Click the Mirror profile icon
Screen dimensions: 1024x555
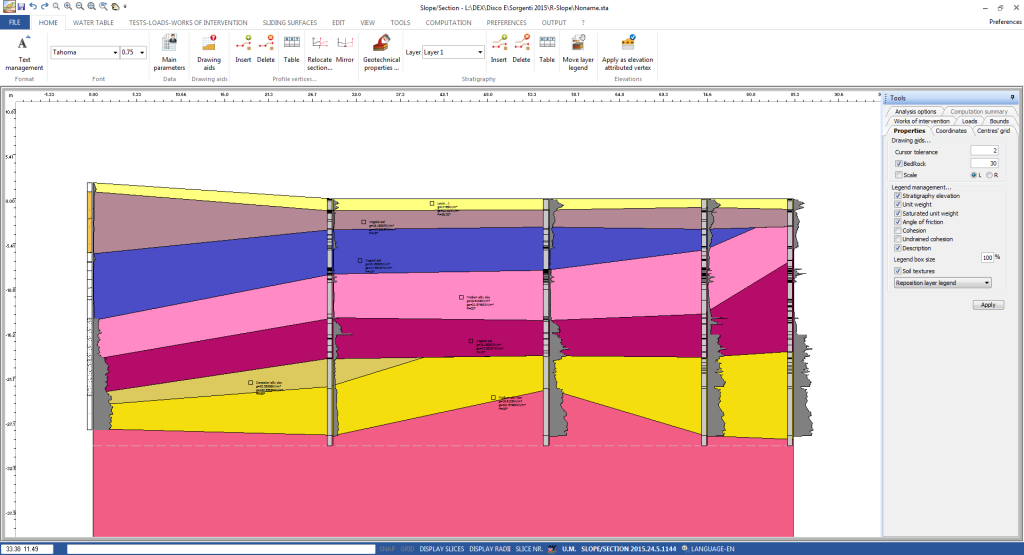click(345, 43)
